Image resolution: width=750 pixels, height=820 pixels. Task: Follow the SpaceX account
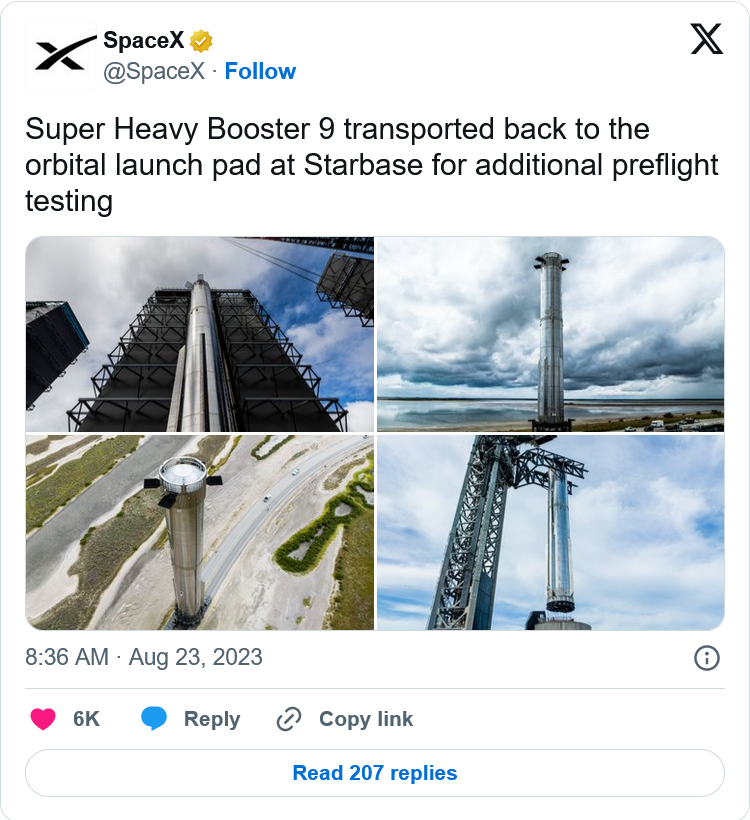(x=260, y=71)
